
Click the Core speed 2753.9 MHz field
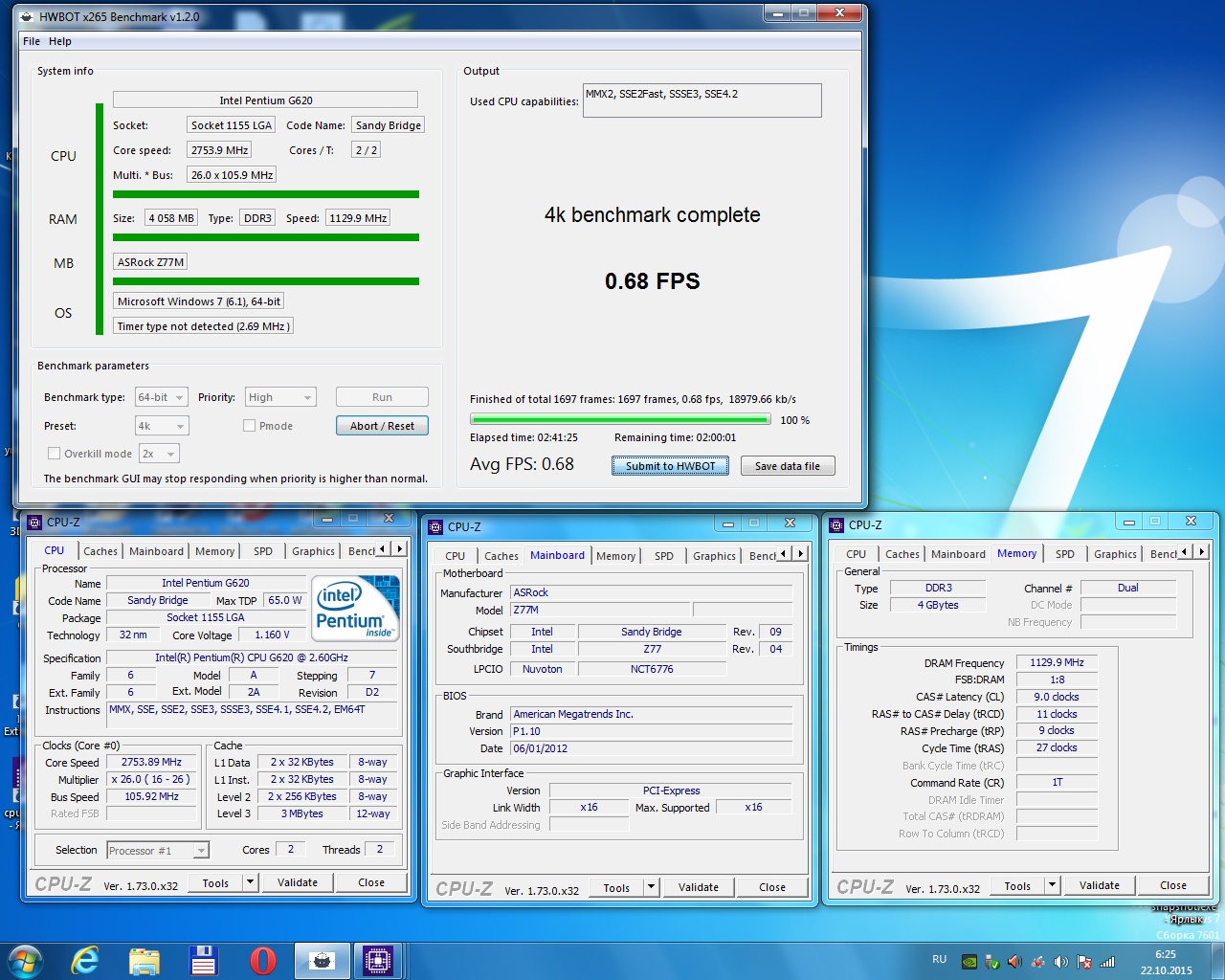coord(219,150)
